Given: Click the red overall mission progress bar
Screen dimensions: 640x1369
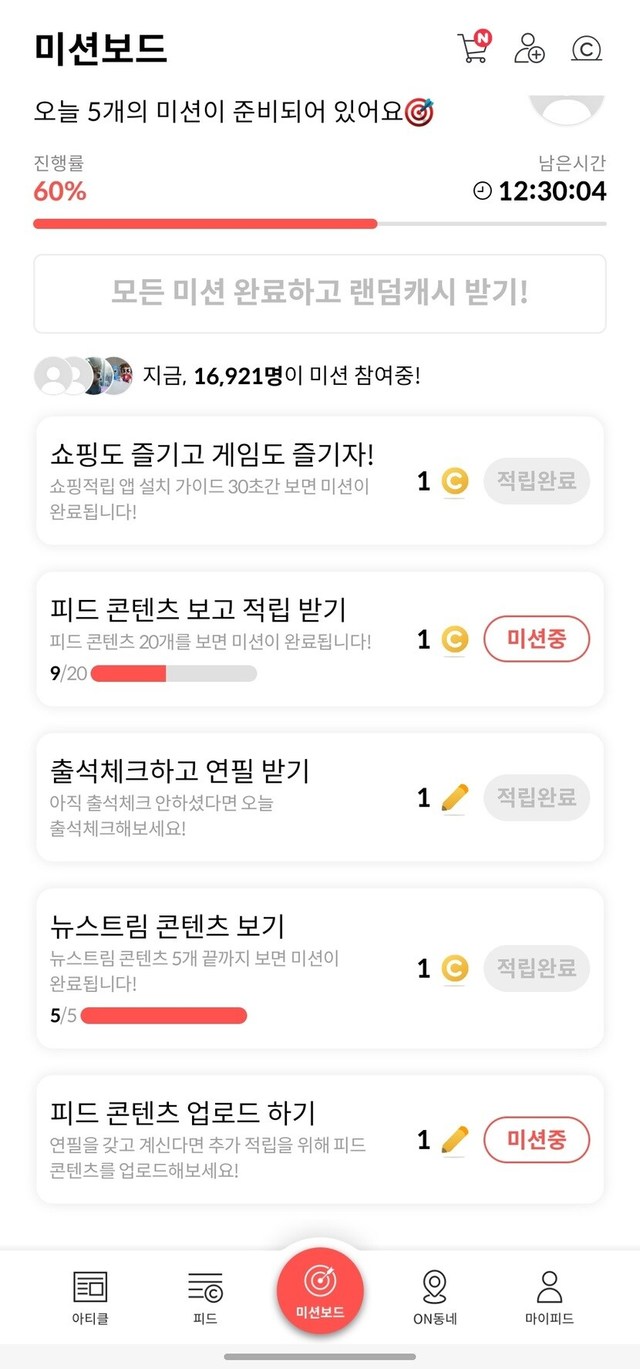Looking at the screenshot, I should tap(205, 223).
